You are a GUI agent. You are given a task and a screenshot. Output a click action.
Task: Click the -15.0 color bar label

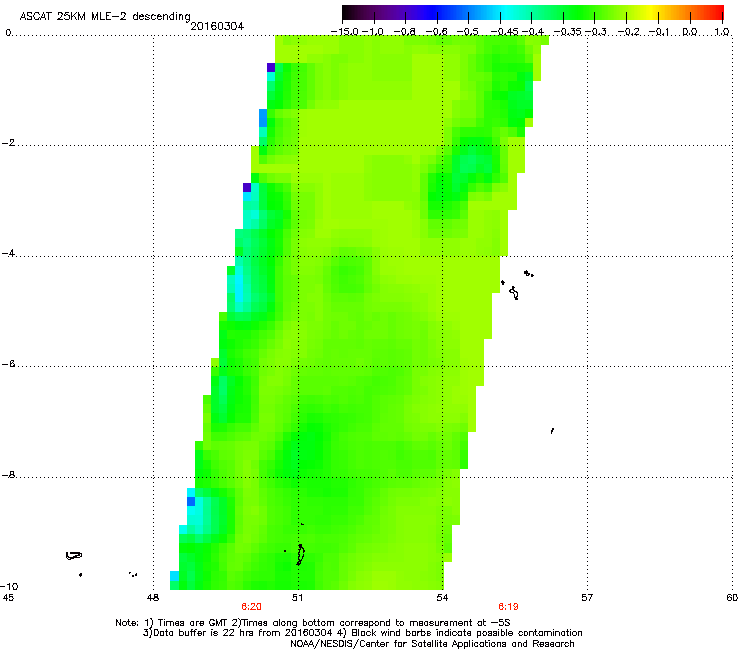point(345,32)
